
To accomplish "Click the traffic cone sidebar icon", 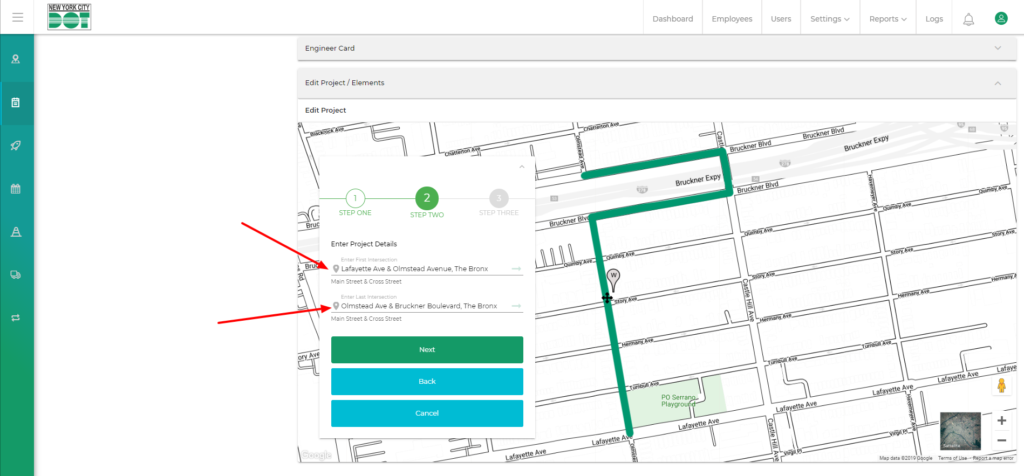I will click(x=16, y=231).
